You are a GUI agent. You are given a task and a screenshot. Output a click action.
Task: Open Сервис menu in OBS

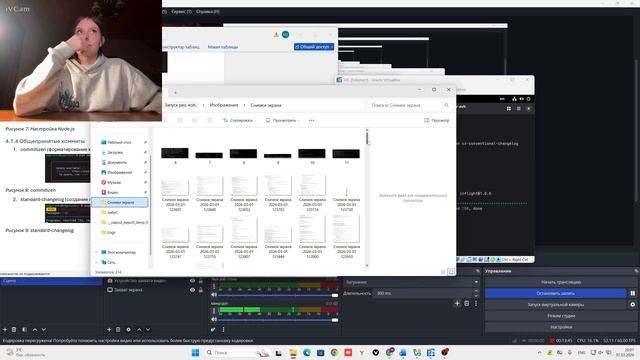click(x=181, y=11)
